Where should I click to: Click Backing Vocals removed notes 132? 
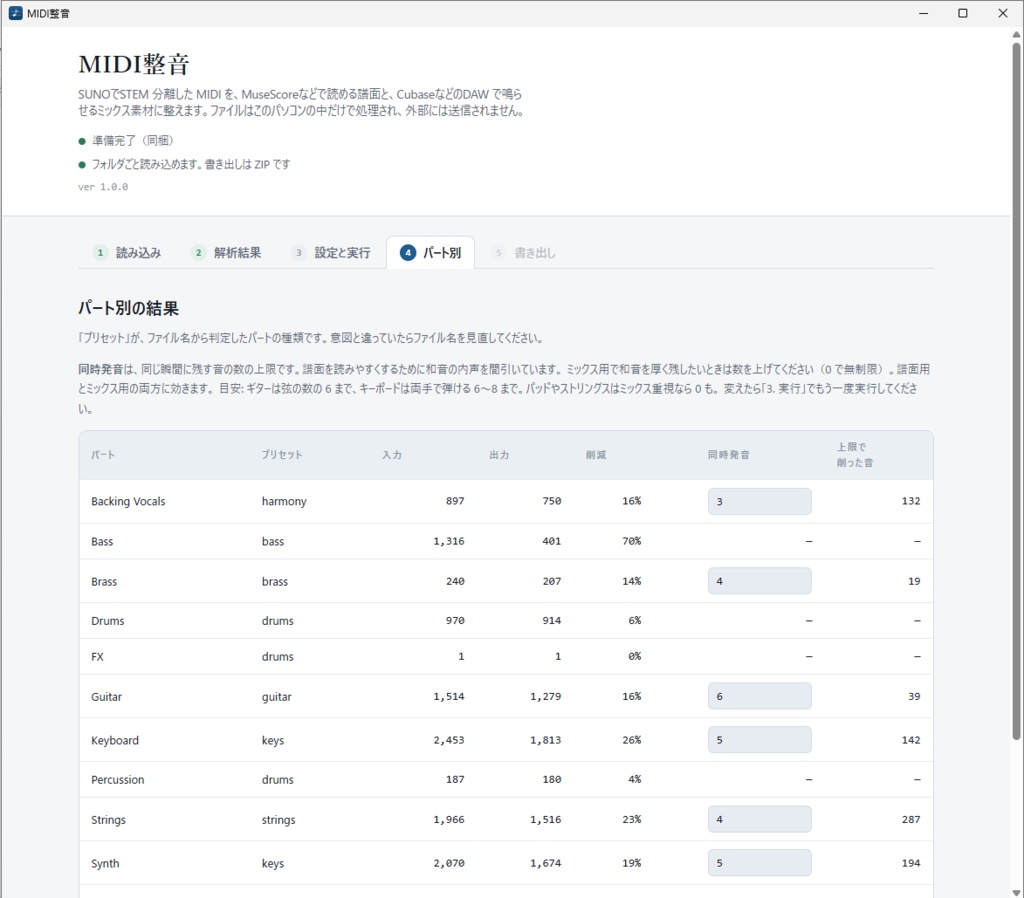[911, 501]
